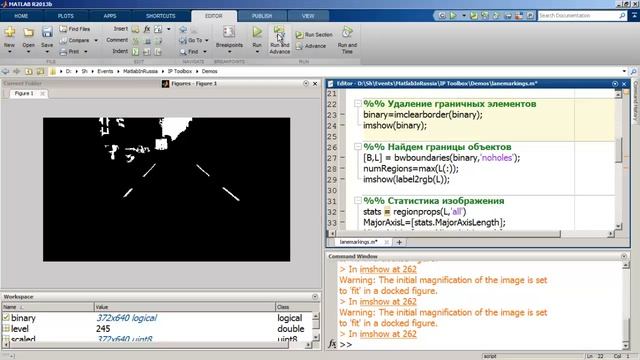
Task: Open the VIEW ribbon tab
Action: tap(308, 16)
